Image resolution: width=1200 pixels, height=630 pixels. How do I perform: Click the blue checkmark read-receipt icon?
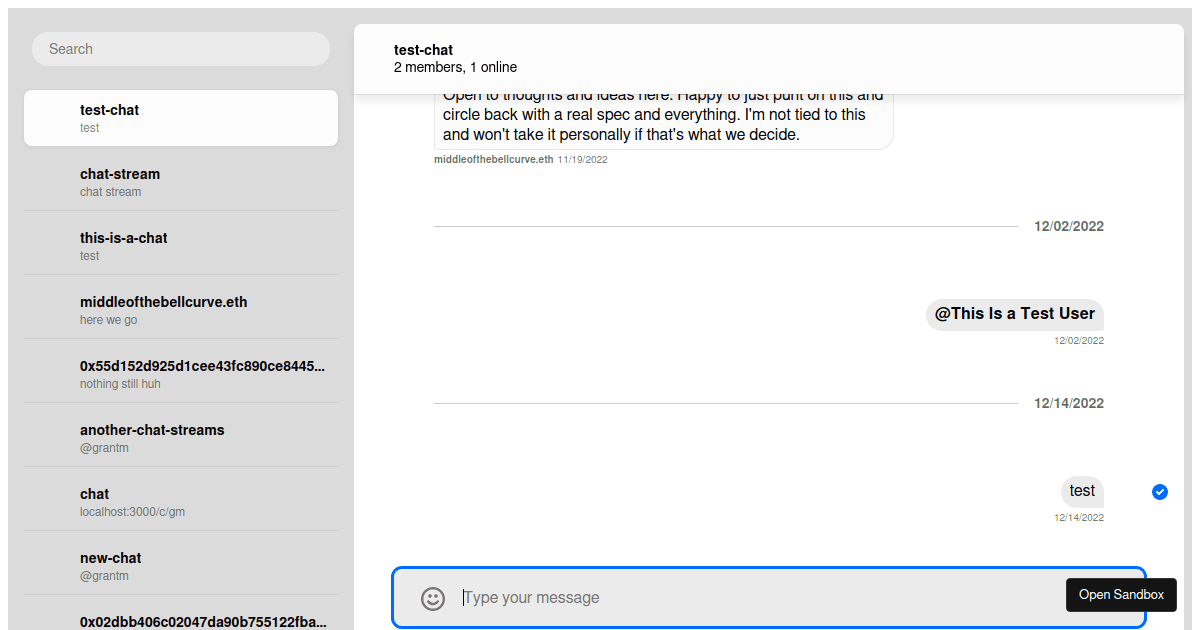[1159, 491]
